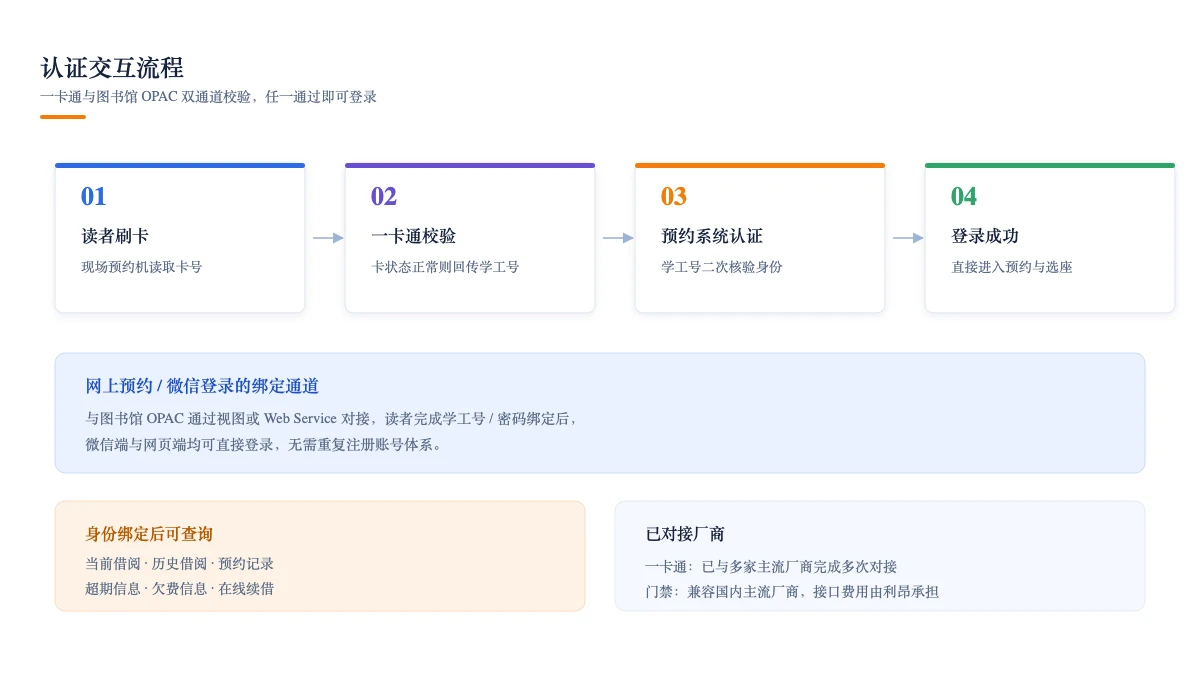Select step number 04
This screenshot has height=675, width=1200.
pos(964,196)
